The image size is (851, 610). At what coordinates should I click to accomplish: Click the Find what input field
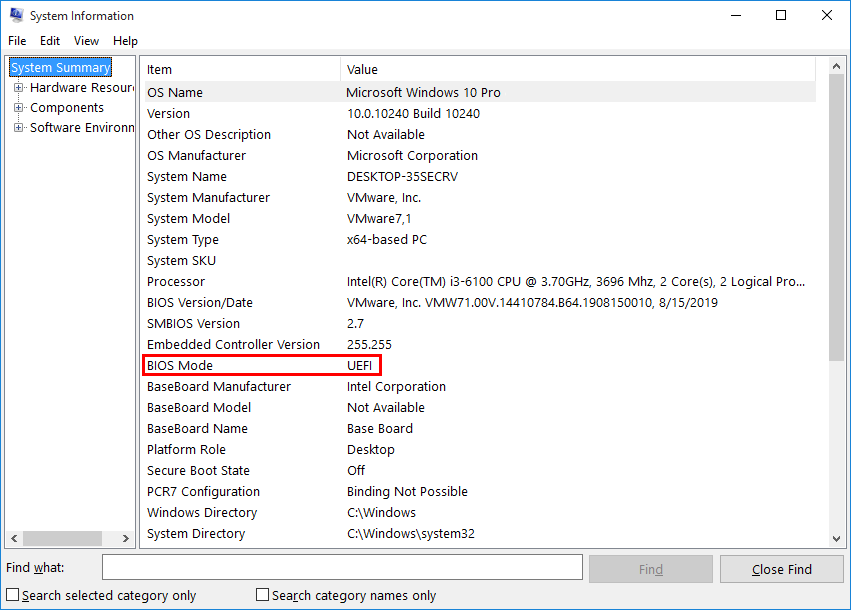pos(342,568)
